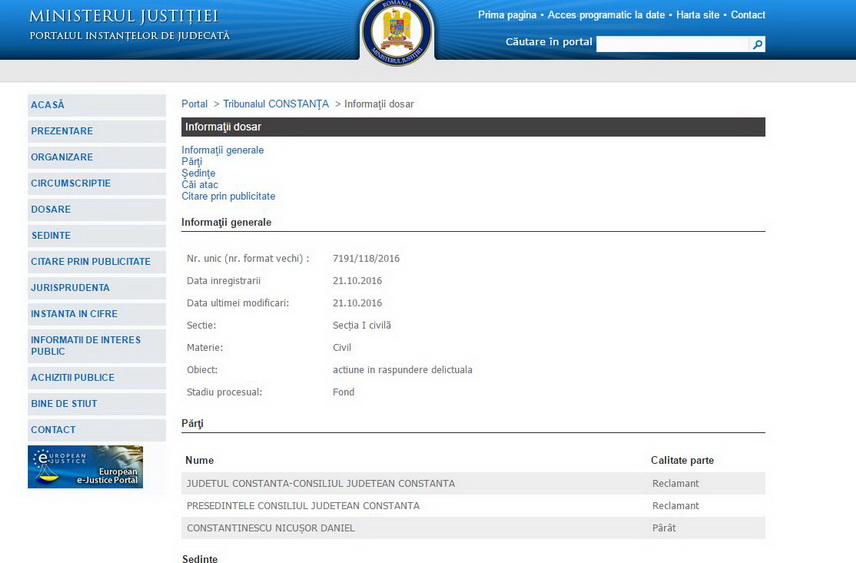
Task: Select ACASĂ in the sidebar menu
Action: pyautogui.click(x=48, y=105)
